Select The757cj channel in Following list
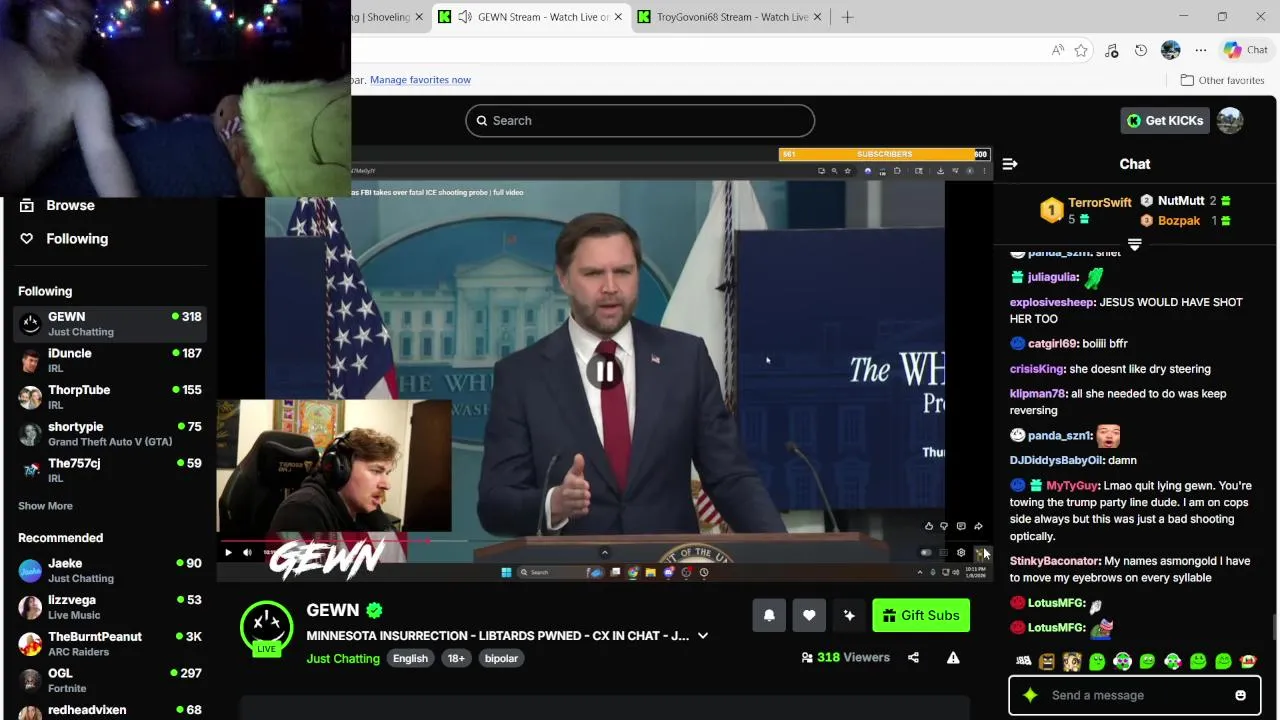Viewport: 1280px width, 720px height. pyautogui.click(x=110, y=470)
